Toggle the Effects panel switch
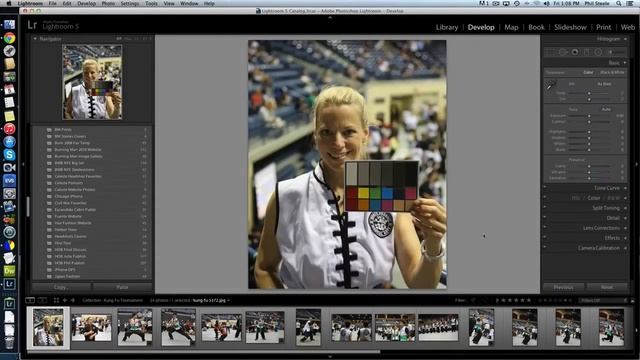Image resolution: width=640 pixels, height=360 pixels. point(545,238)
